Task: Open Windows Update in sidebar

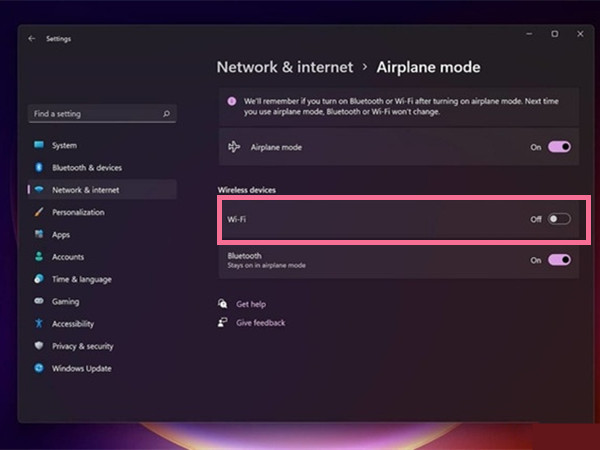Action: click(80, 368)
